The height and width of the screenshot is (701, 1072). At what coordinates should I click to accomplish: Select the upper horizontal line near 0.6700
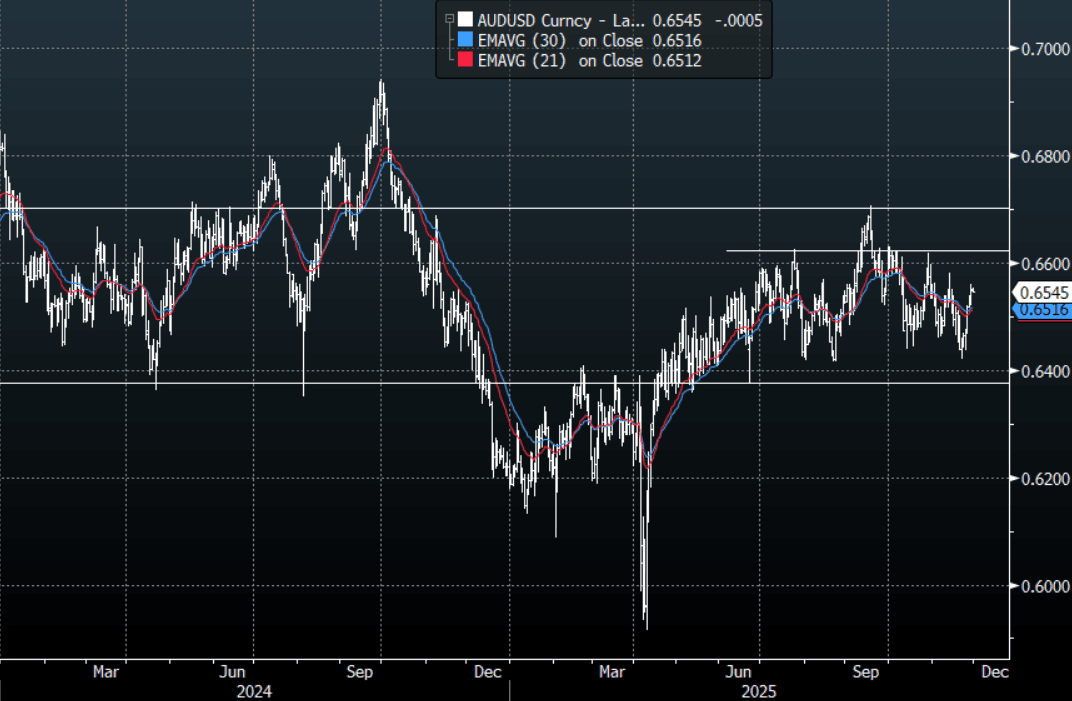500,208
